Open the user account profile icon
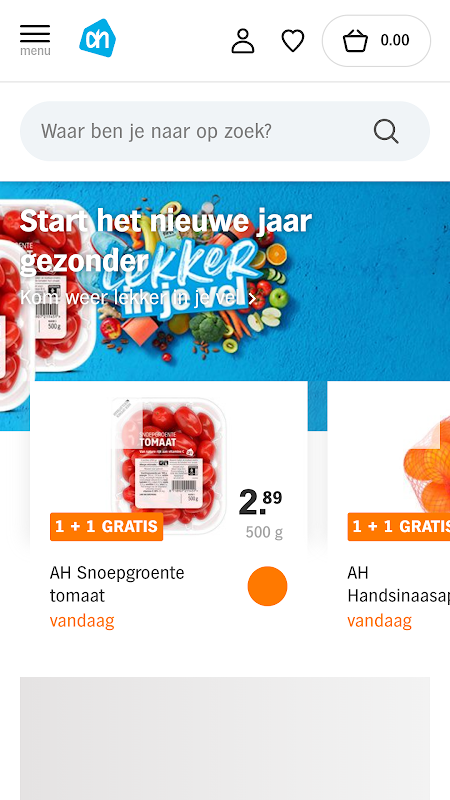The width and height of the screenshot is (450, 800). tap(243, 41)
